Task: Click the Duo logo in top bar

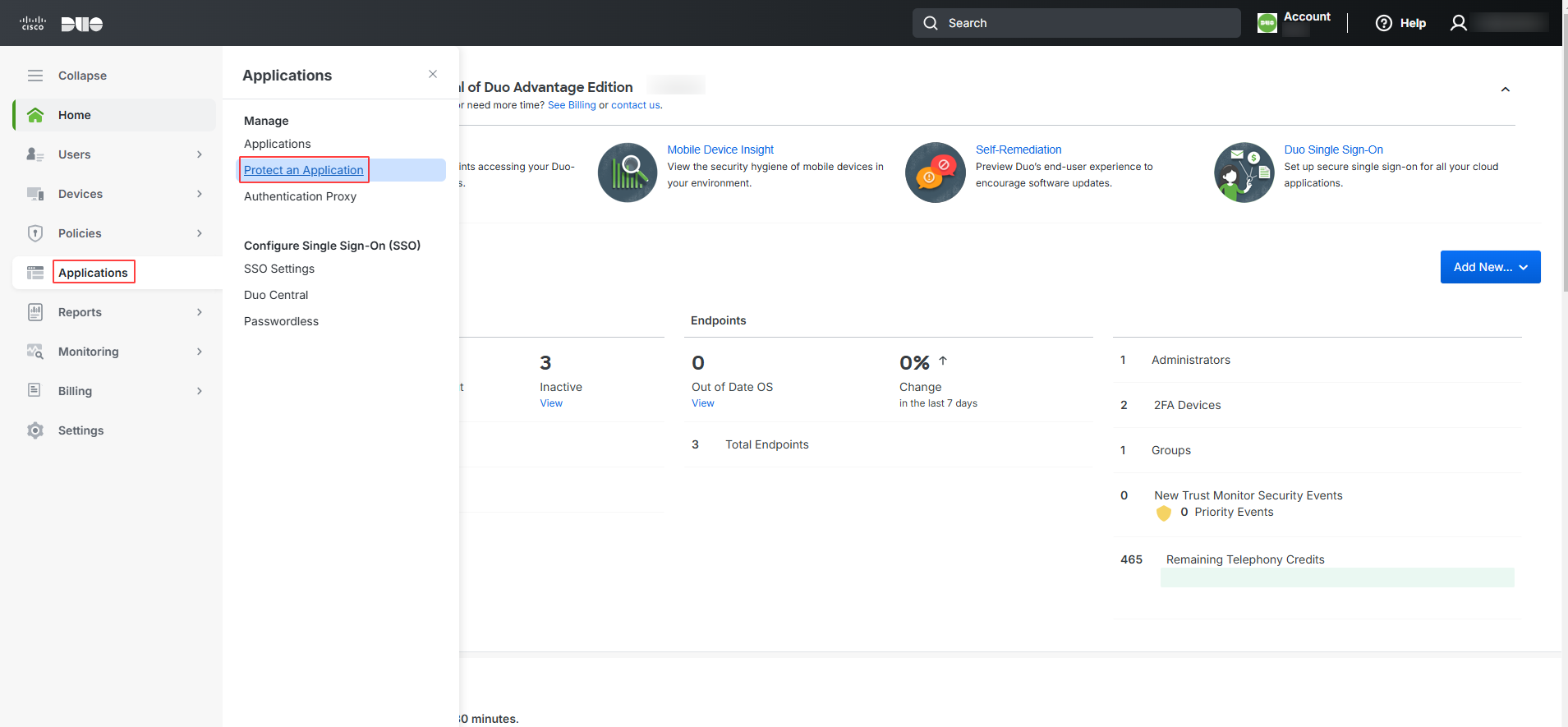Action: click(82, 24)
